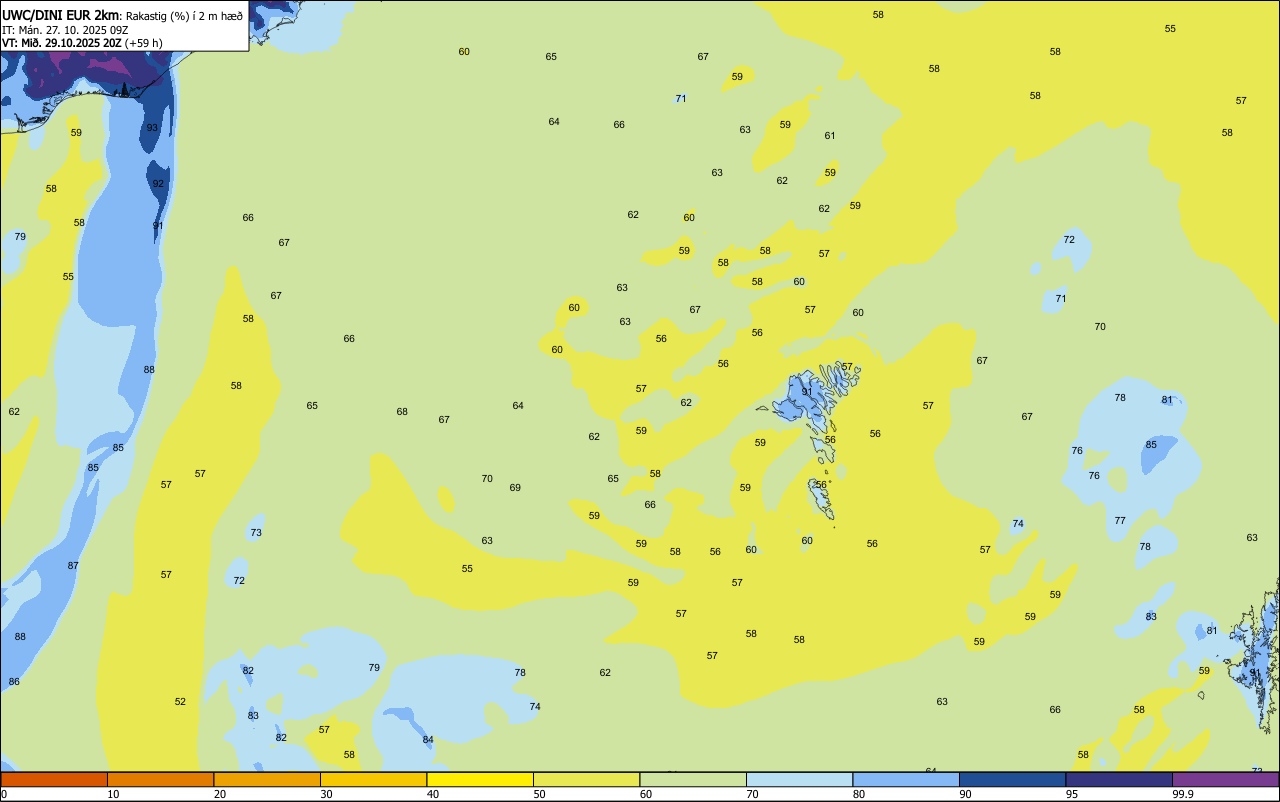
Task: Click the purple legend segment above 99.9
Action: (x=1225, y=779)
